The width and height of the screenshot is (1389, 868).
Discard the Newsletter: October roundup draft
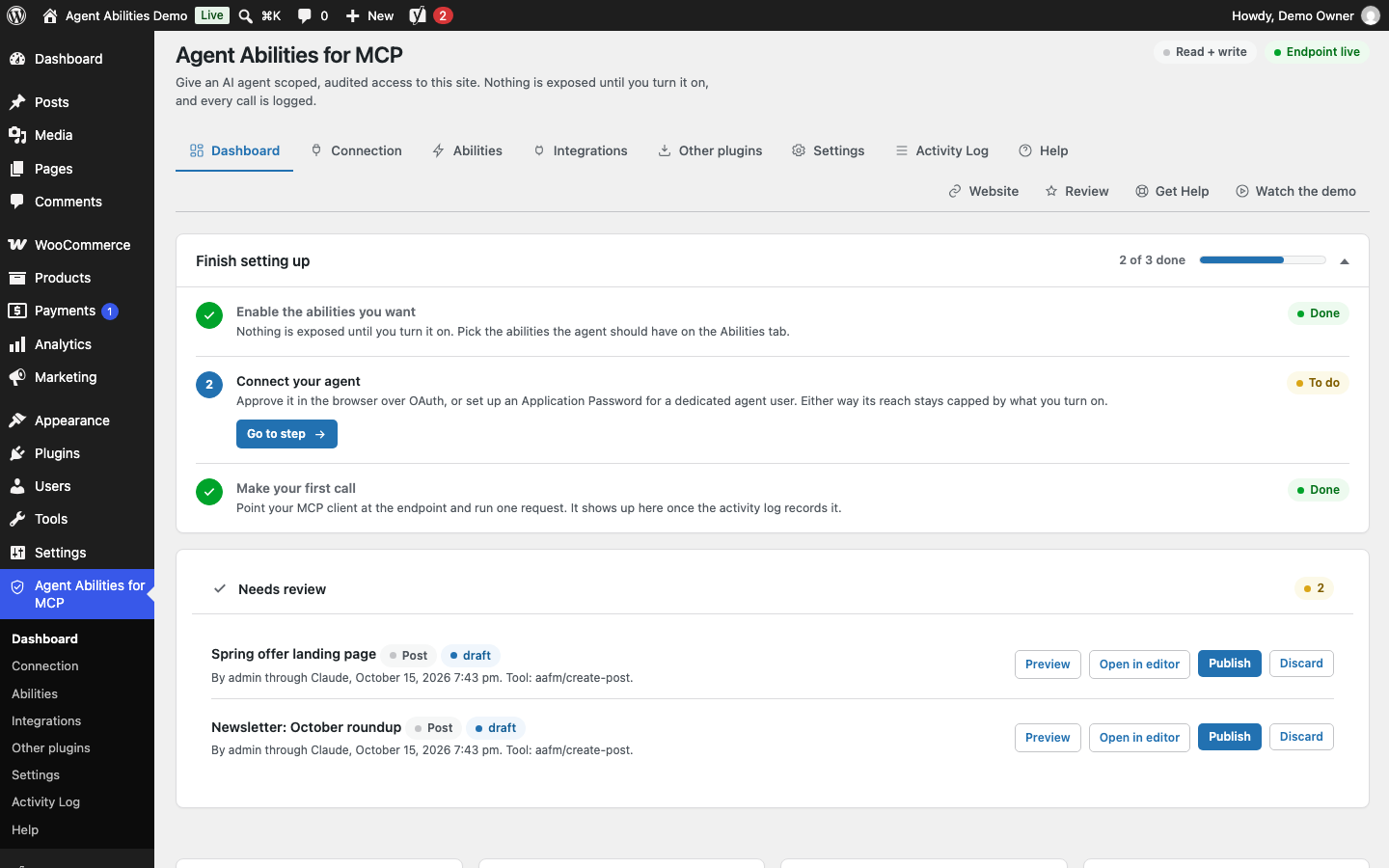pyautogui.click(x=1301, y=737)
